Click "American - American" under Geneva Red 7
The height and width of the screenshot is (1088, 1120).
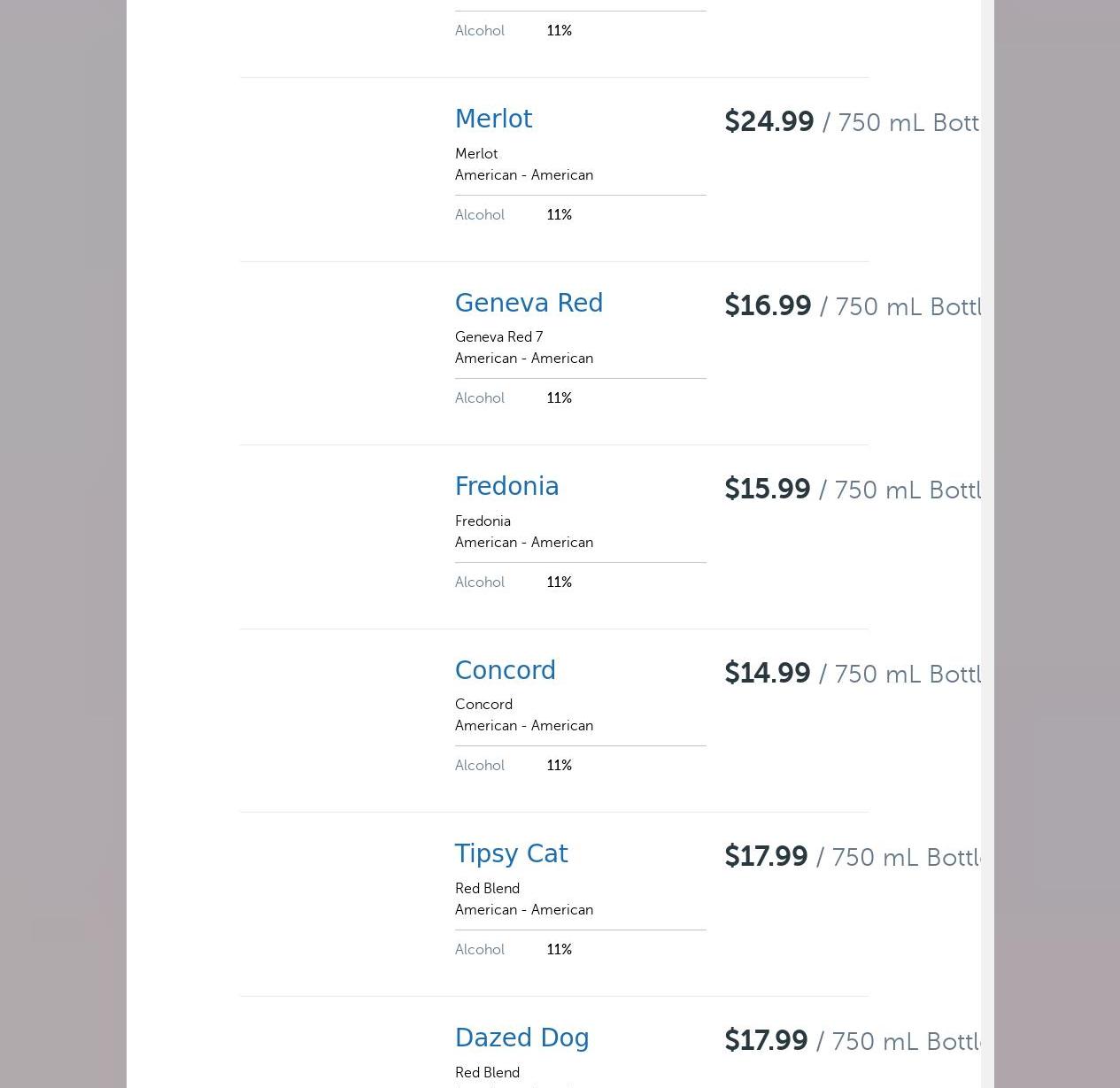pyautogui.click(x=523, y=359)
